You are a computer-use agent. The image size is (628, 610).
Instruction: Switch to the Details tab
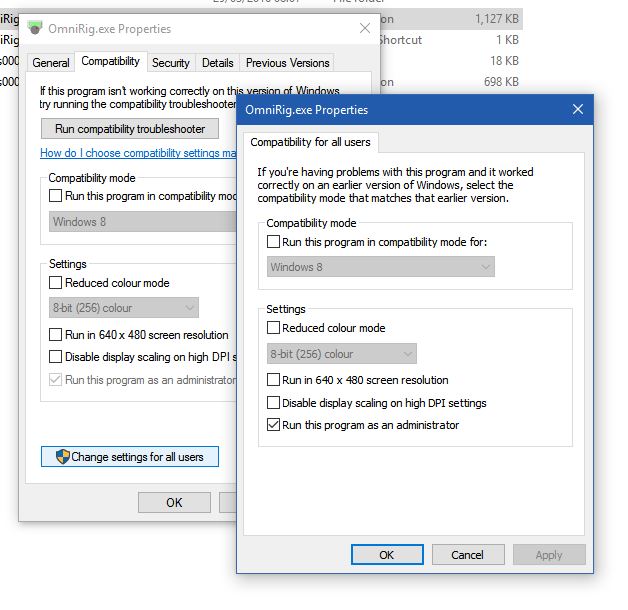click(x=217, y=63)
